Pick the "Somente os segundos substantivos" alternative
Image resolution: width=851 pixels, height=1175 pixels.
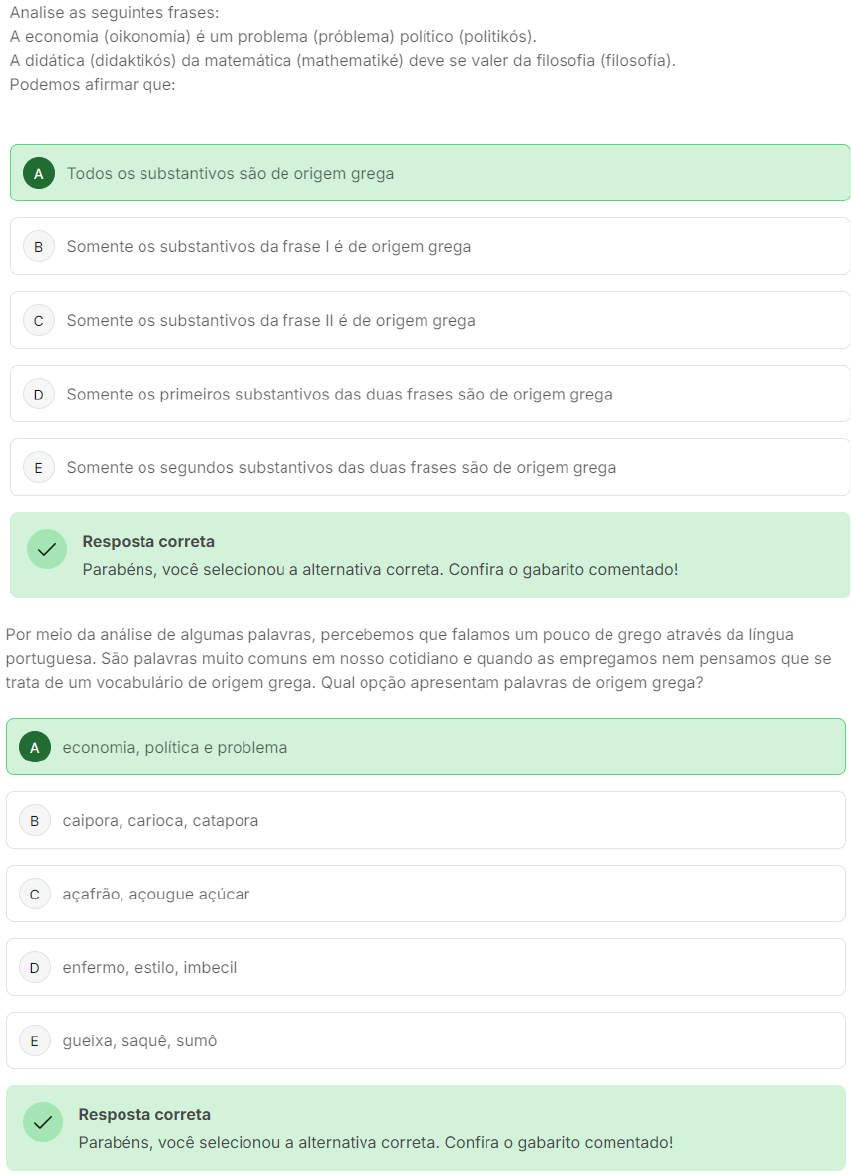(340, 467)
